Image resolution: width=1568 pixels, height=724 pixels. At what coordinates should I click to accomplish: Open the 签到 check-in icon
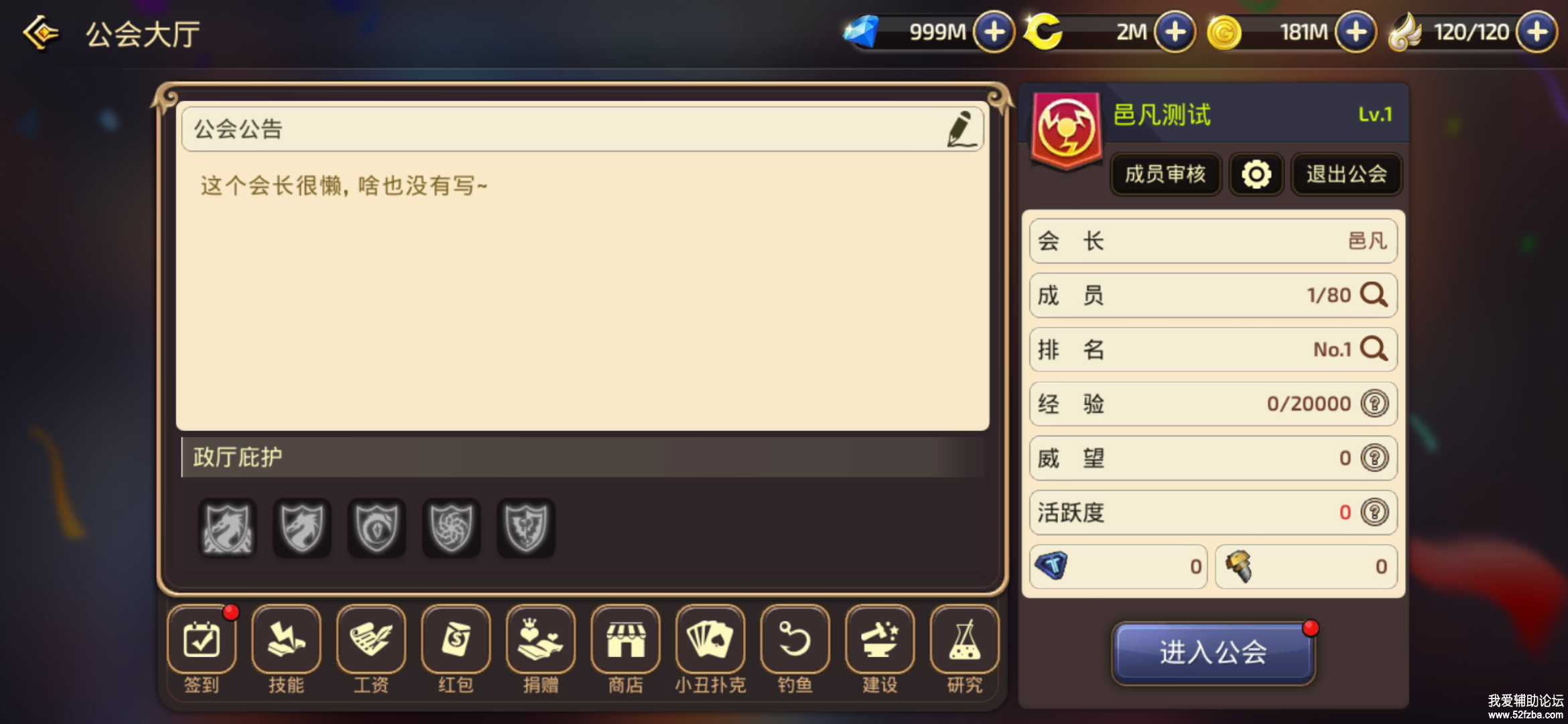click(x=202, y=640)
